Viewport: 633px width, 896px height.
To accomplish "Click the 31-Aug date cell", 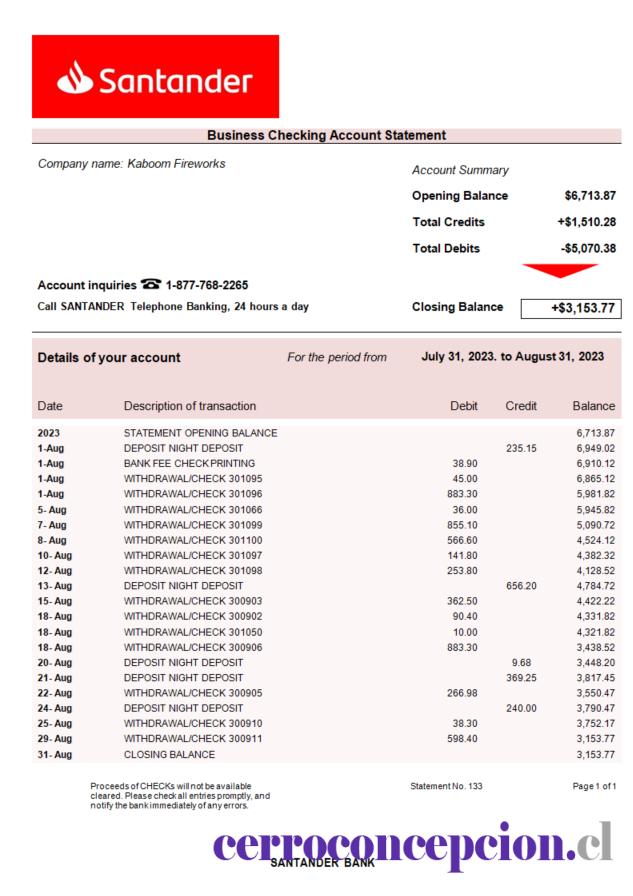I will point(55,754).
